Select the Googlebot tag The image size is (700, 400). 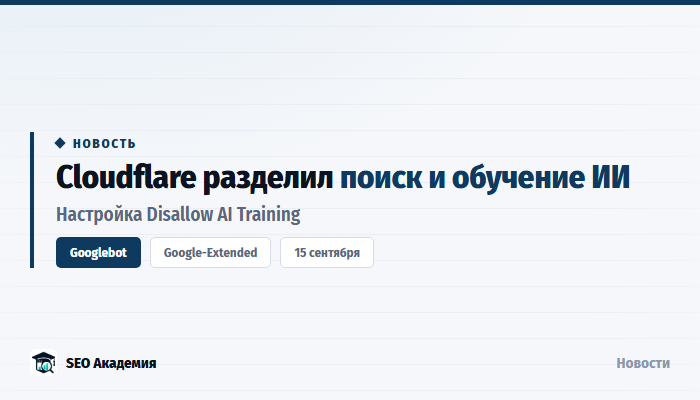[98, 253]
